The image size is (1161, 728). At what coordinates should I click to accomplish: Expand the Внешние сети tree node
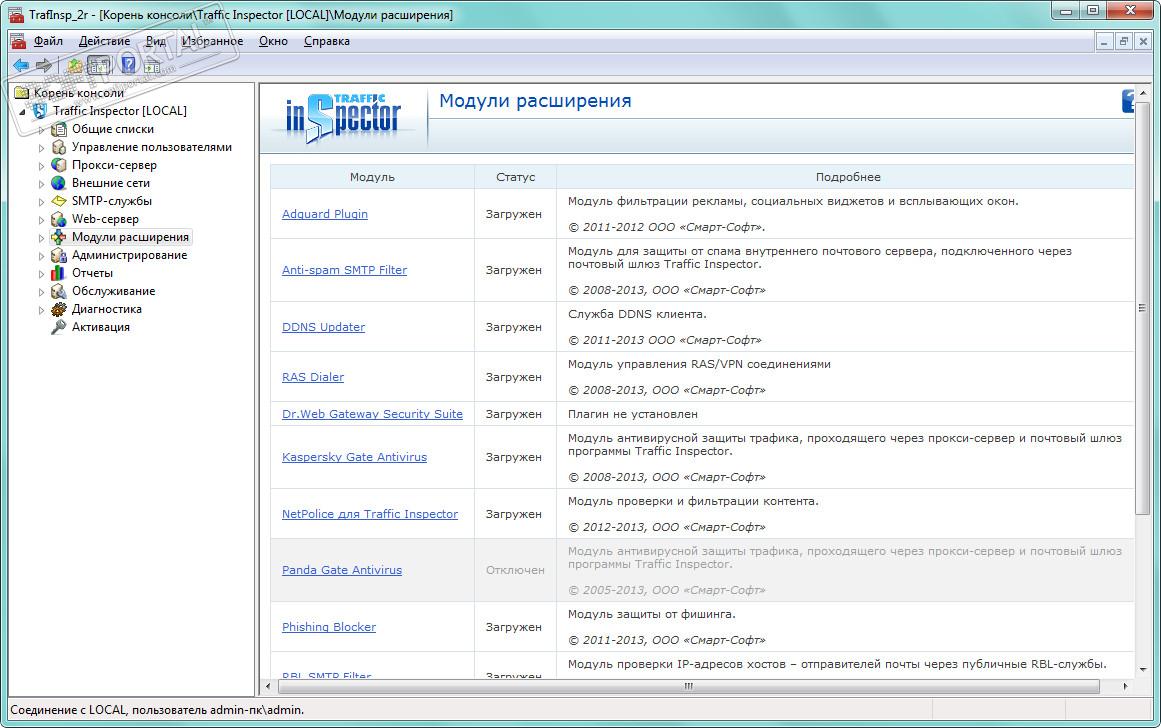41,184
